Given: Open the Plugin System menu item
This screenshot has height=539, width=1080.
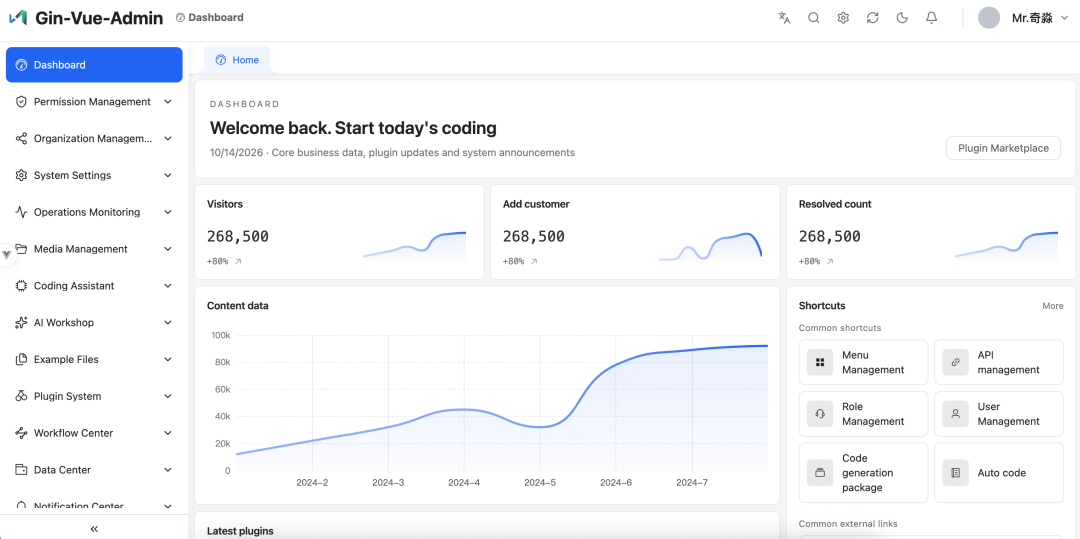Looking at the screenshot, I should click(x=94, y=397).
